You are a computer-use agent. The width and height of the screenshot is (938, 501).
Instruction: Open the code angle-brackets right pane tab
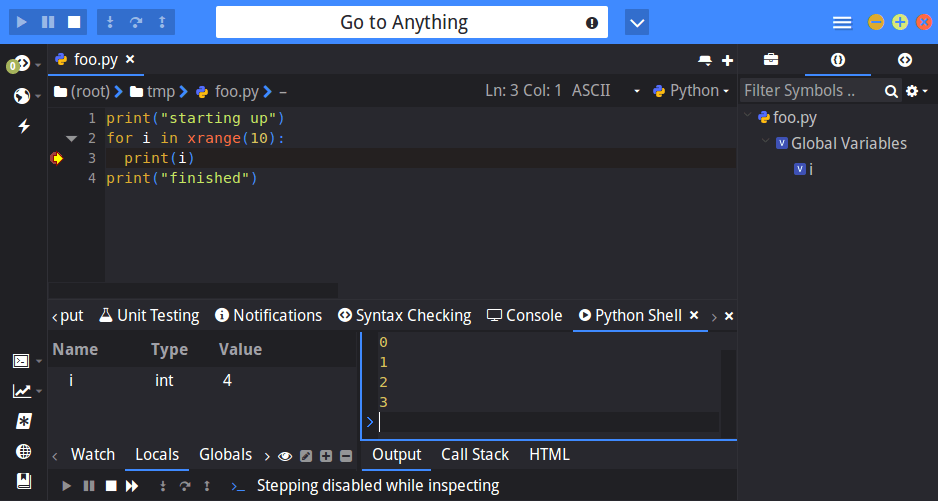pos(904,60)
